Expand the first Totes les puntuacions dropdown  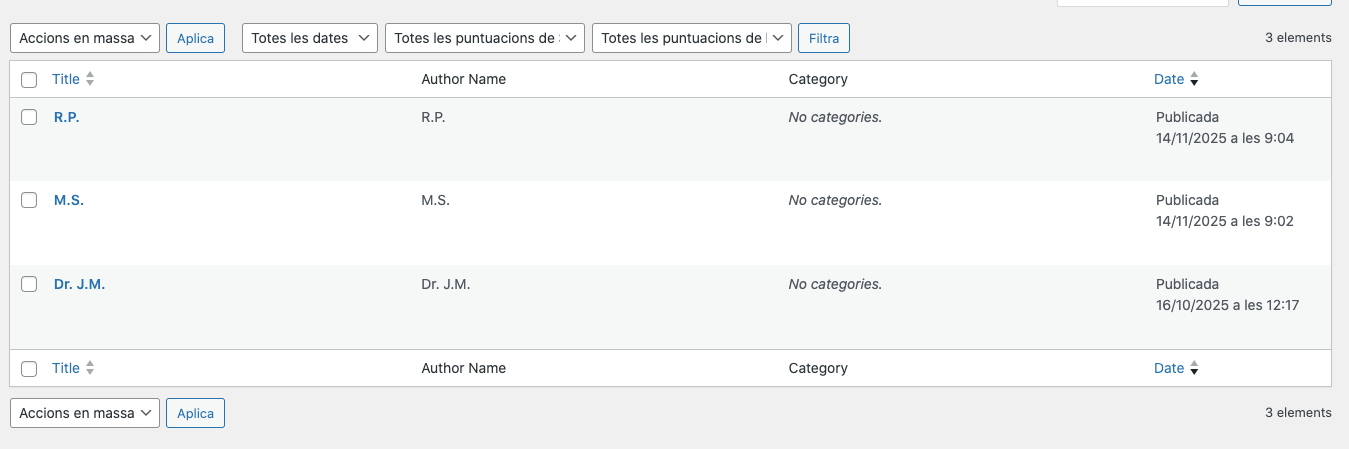pos(485,38)
